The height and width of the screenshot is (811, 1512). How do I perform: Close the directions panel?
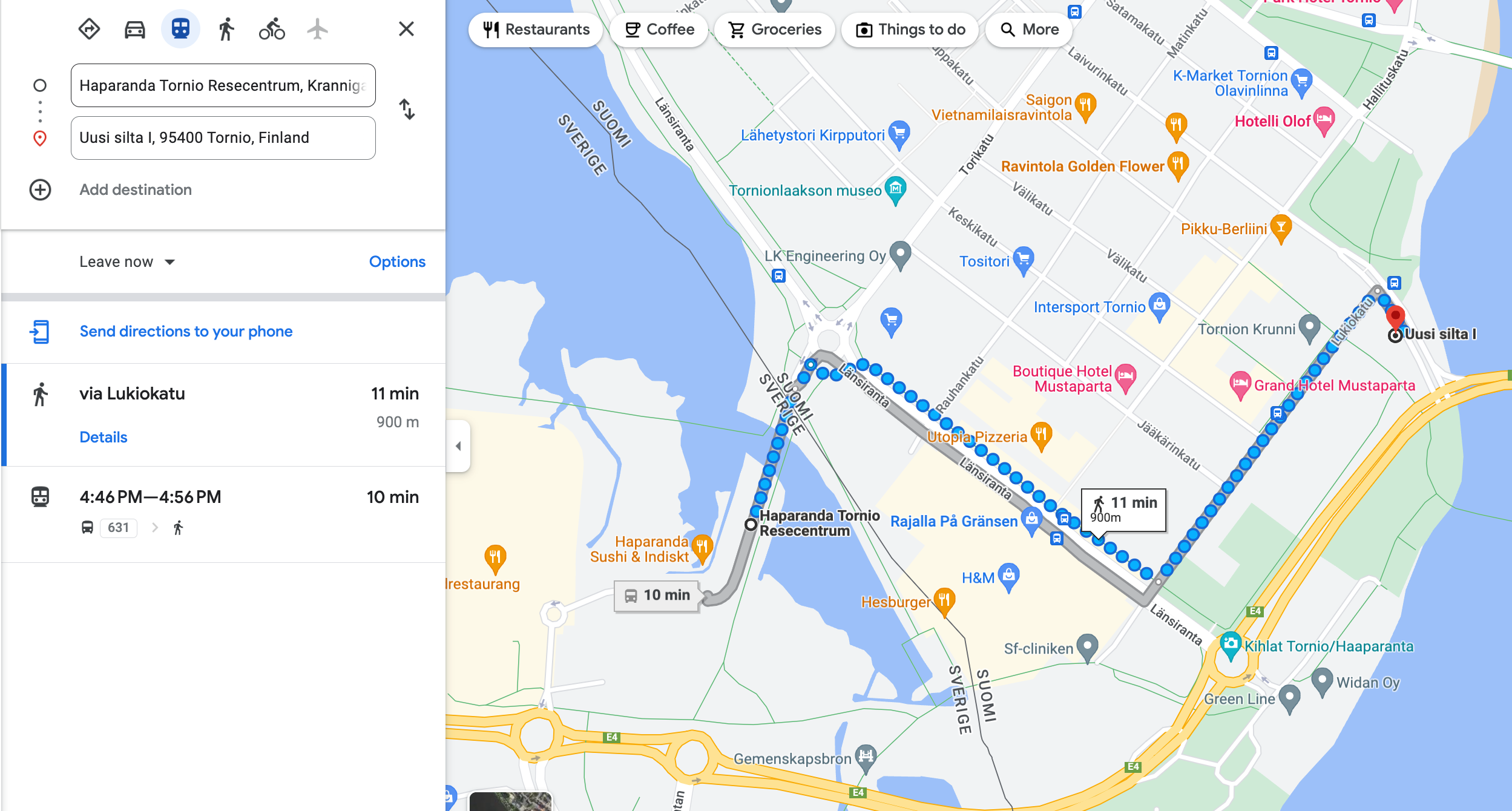coord(406,29)
